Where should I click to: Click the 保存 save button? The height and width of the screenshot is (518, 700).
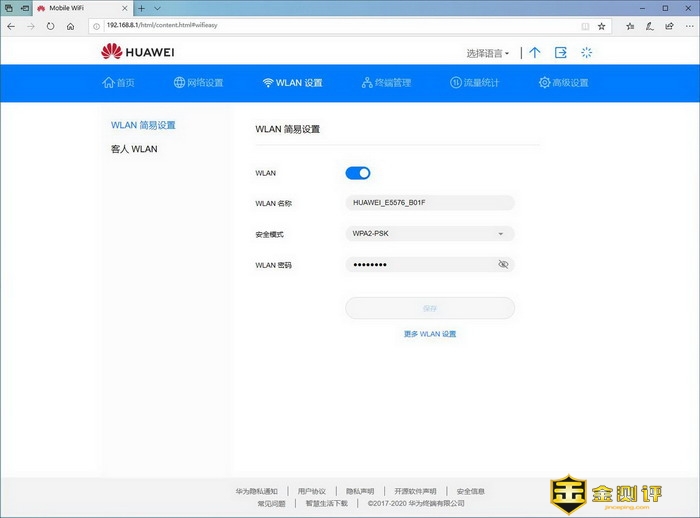(x=430, y=308)
